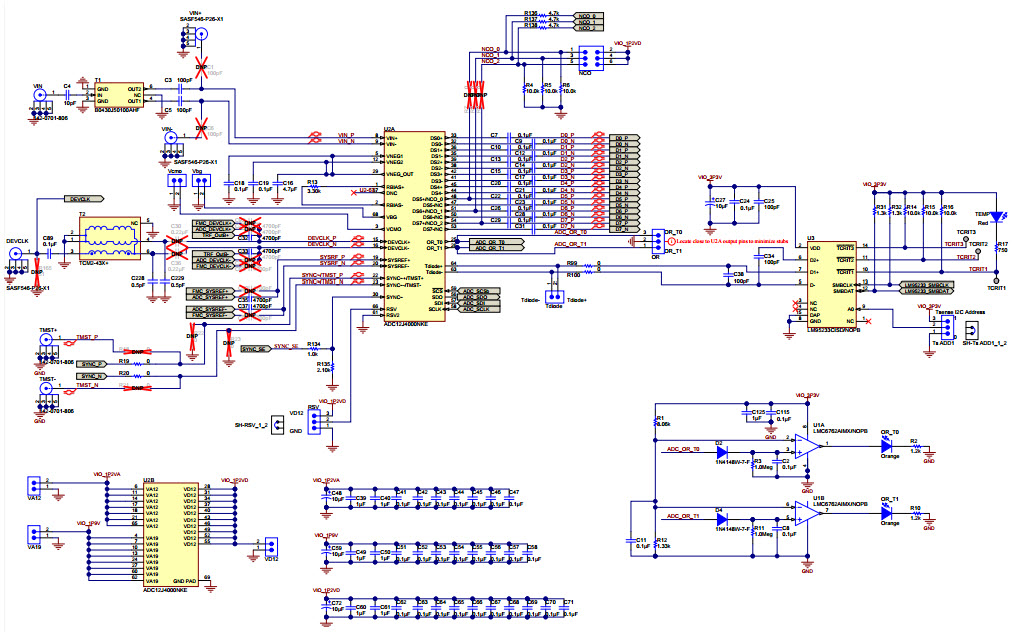Click the note about minimizing stubs near U2A
Screen dimensions: 1014x635
(x=732, y=241)
